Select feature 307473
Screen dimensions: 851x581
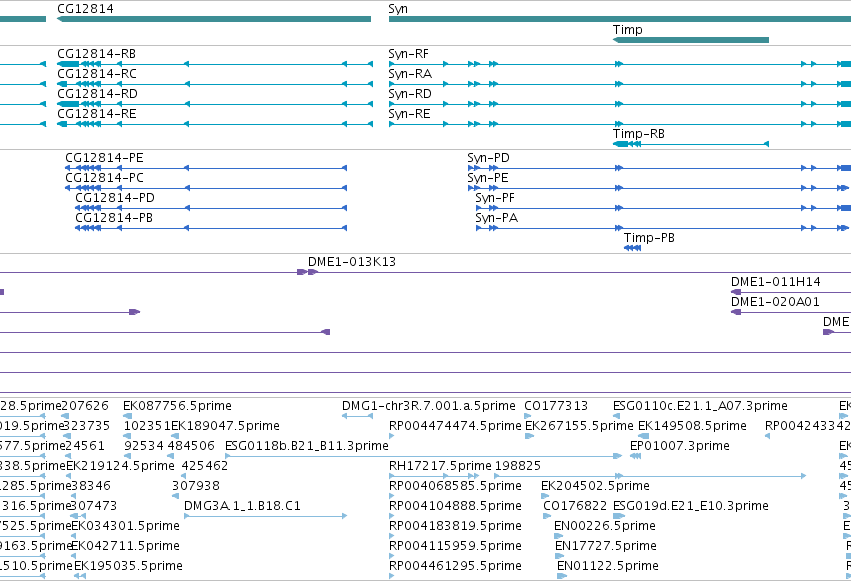click(x=93, y=506)
